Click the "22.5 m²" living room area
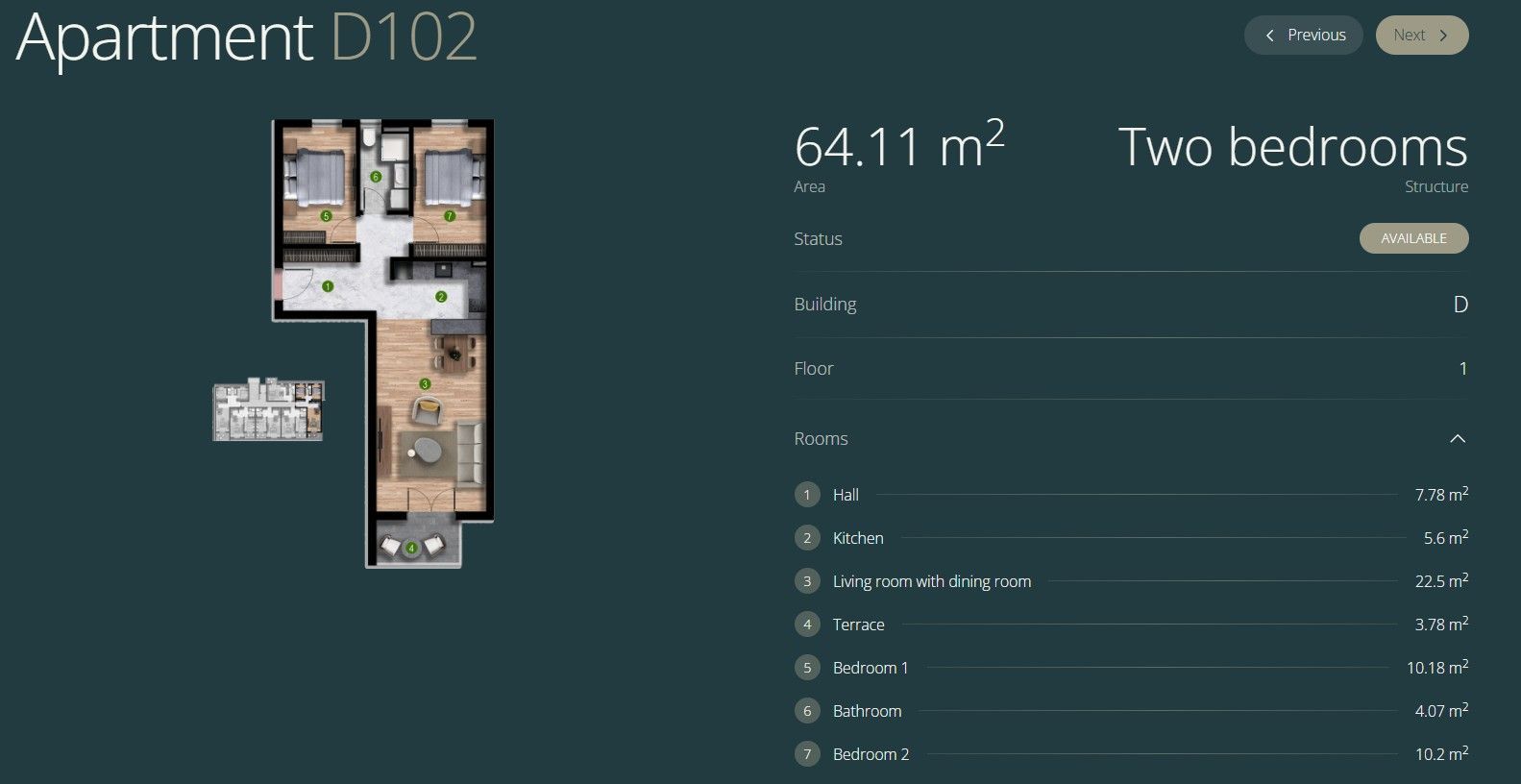 click(x=1441, y=580)
